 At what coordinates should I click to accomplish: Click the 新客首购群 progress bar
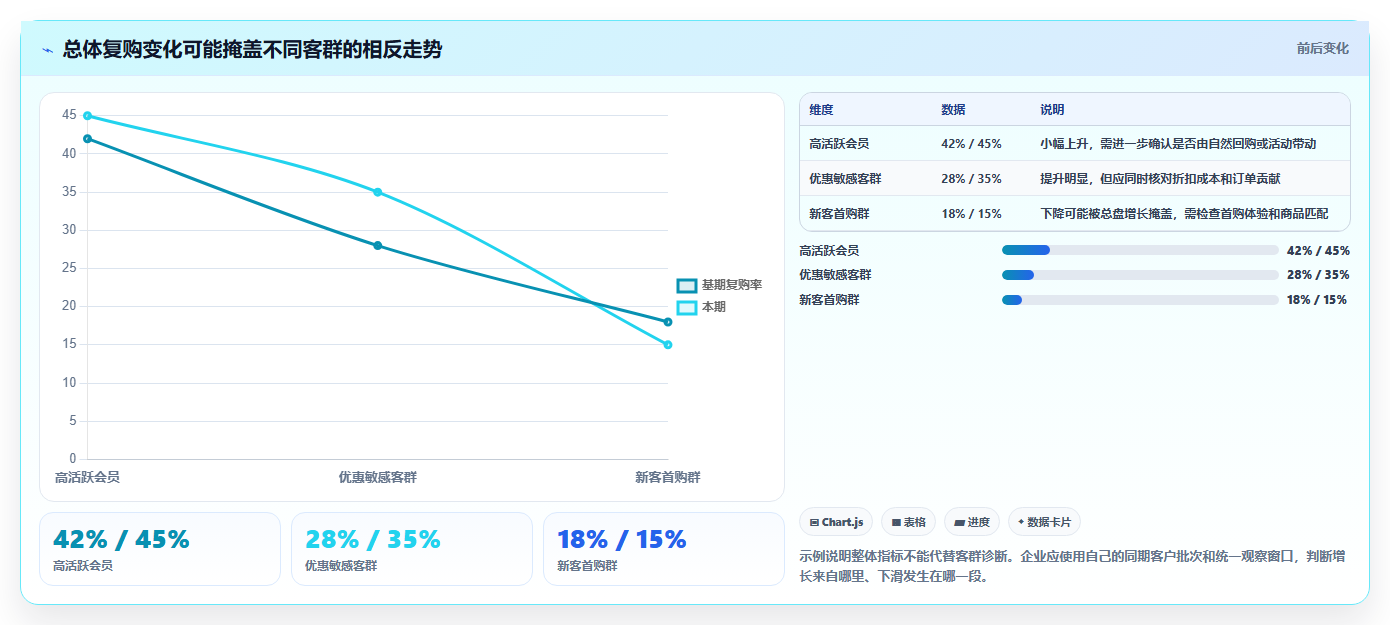pos(1140,300)
